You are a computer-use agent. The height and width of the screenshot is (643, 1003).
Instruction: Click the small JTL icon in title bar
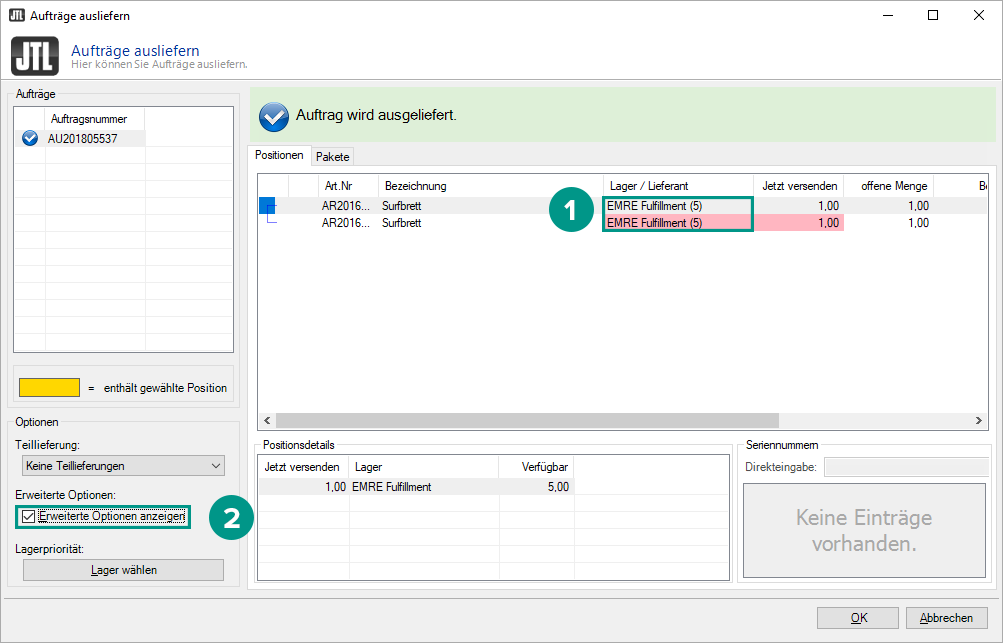pyautogui.click(x=15, y=15)
